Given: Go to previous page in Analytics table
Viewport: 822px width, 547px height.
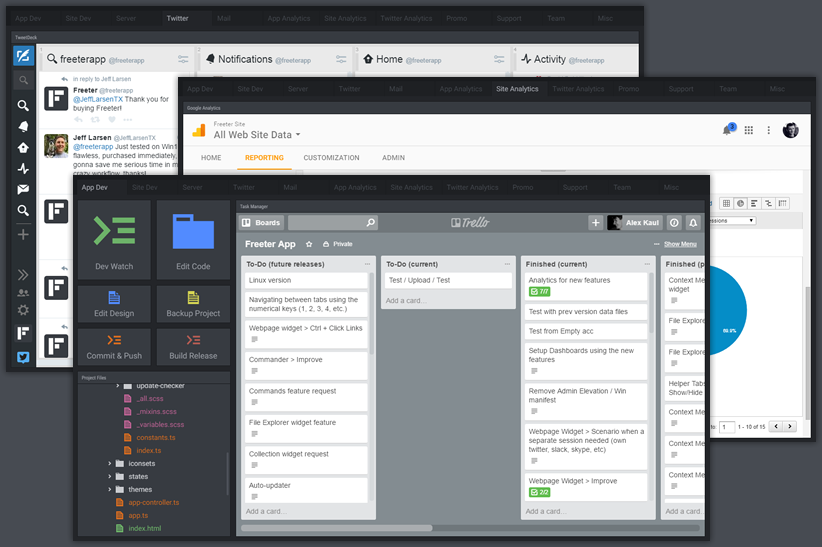Looking at the screenshot, I should [776, 426].
